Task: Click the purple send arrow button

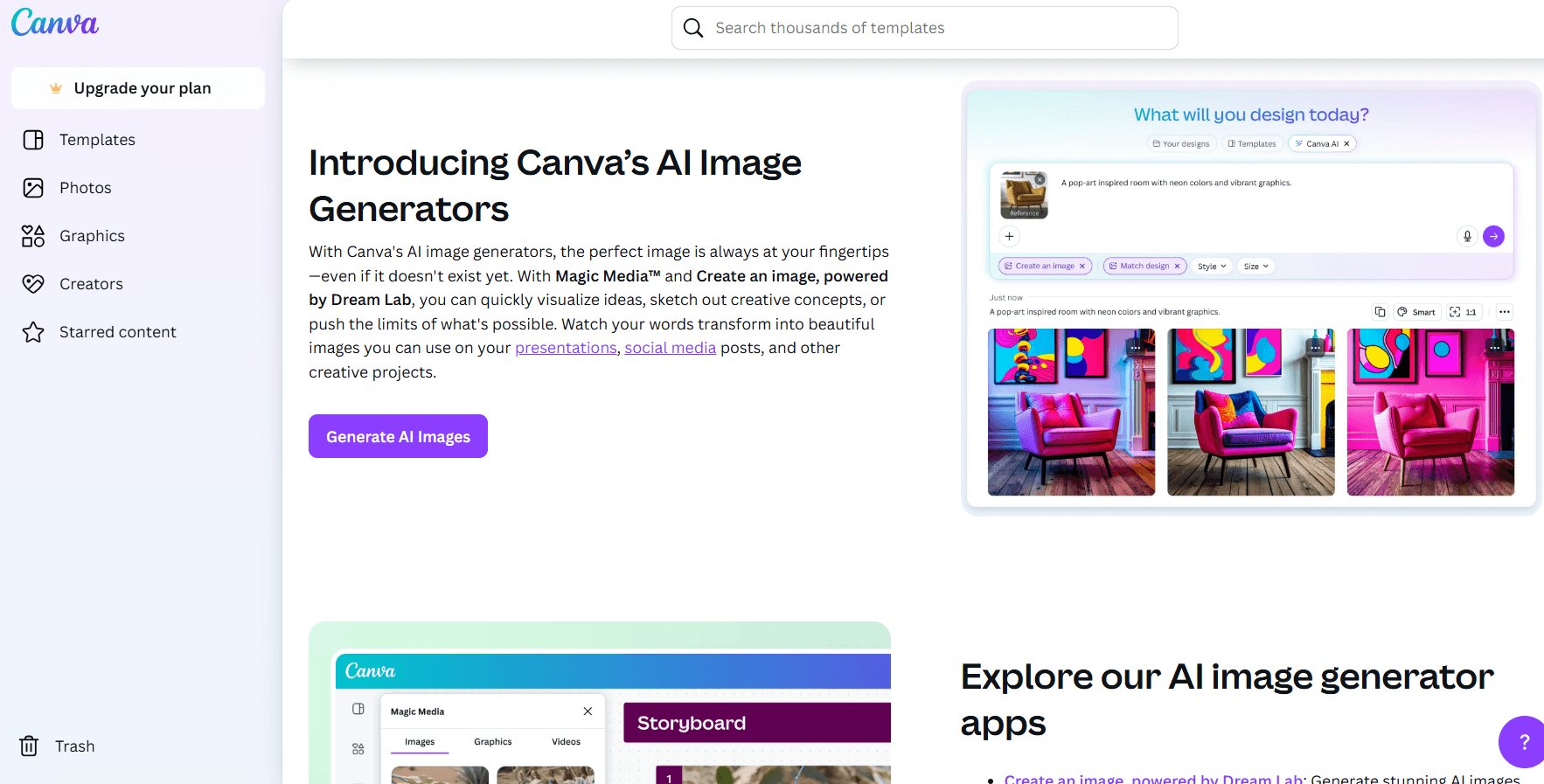Action: [x=1494, y=236]
